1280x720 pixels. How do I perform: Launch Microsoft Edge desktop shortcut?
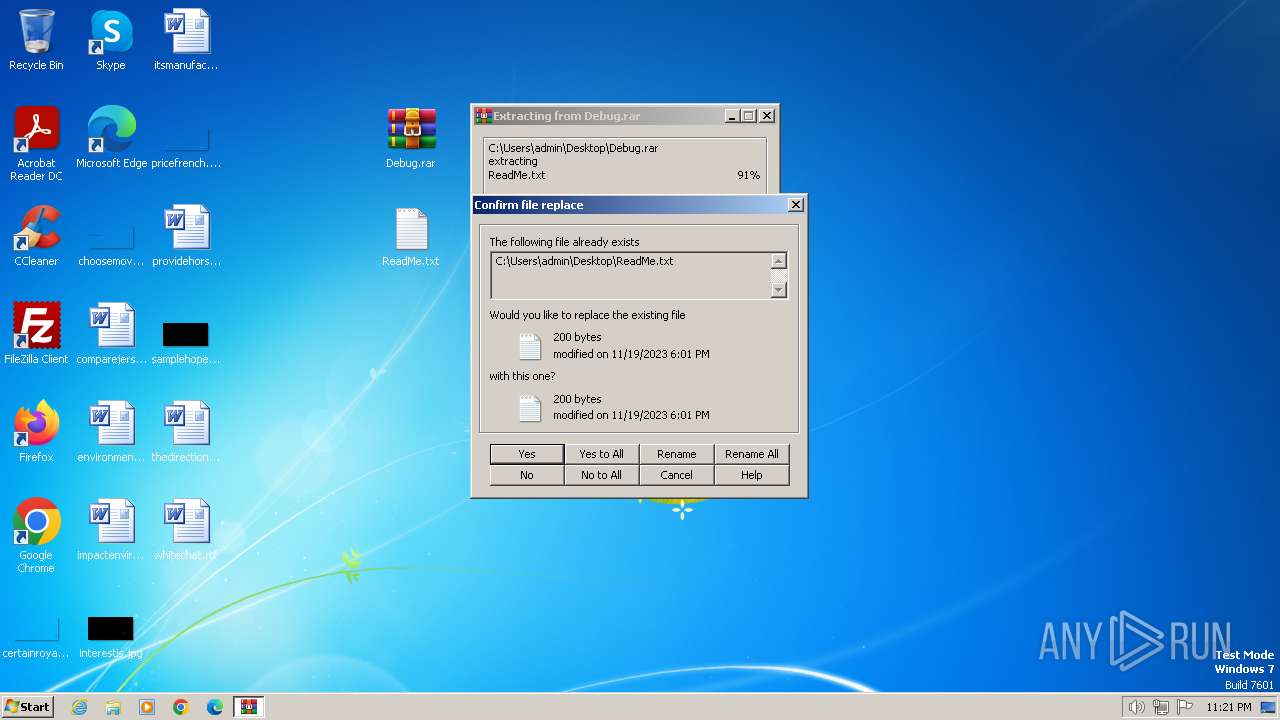(x=111, y=138)
